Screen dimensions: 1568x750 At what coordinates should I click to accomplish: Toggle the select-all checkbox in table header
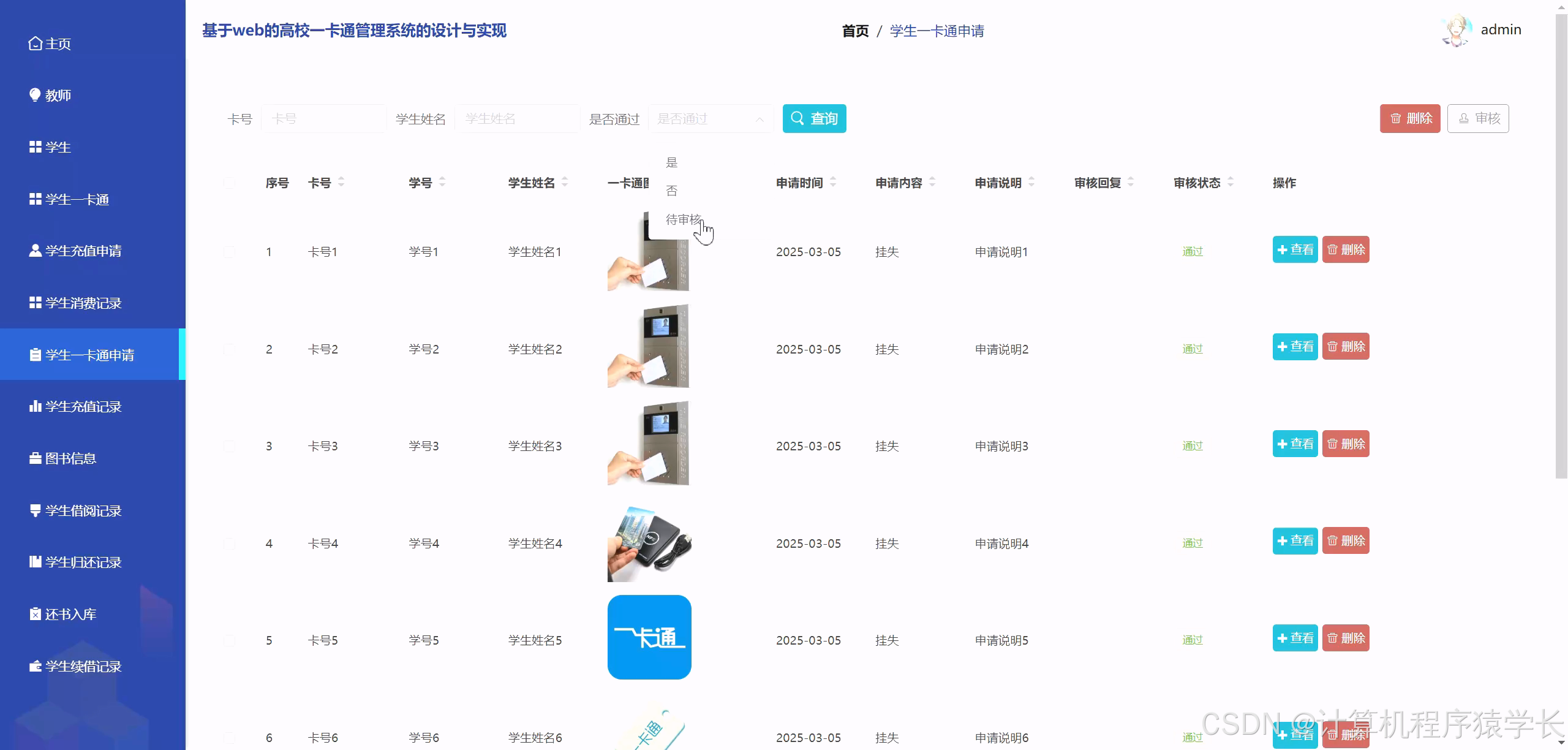[x=230, y=183]
